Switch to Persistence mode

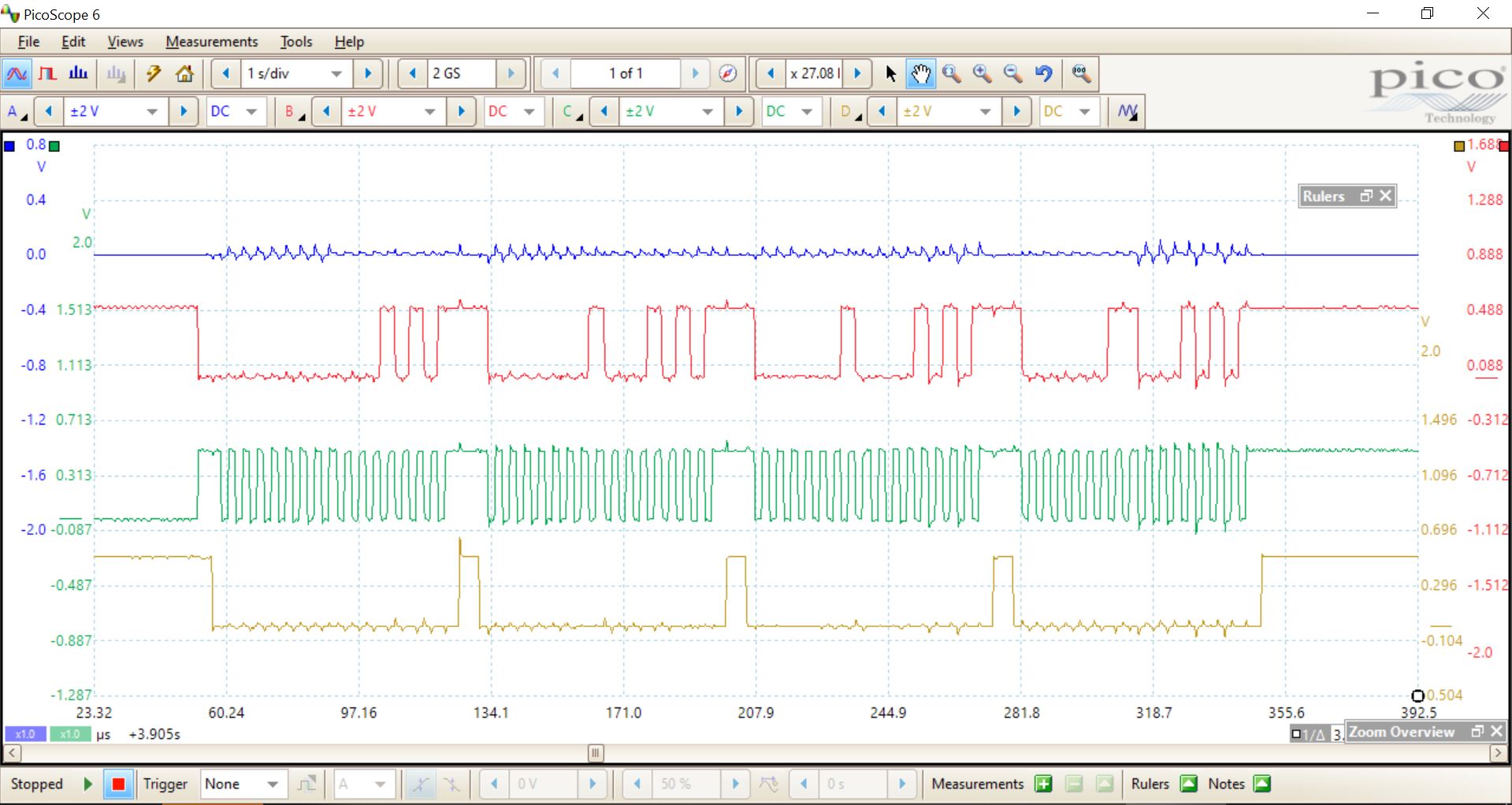47,74
